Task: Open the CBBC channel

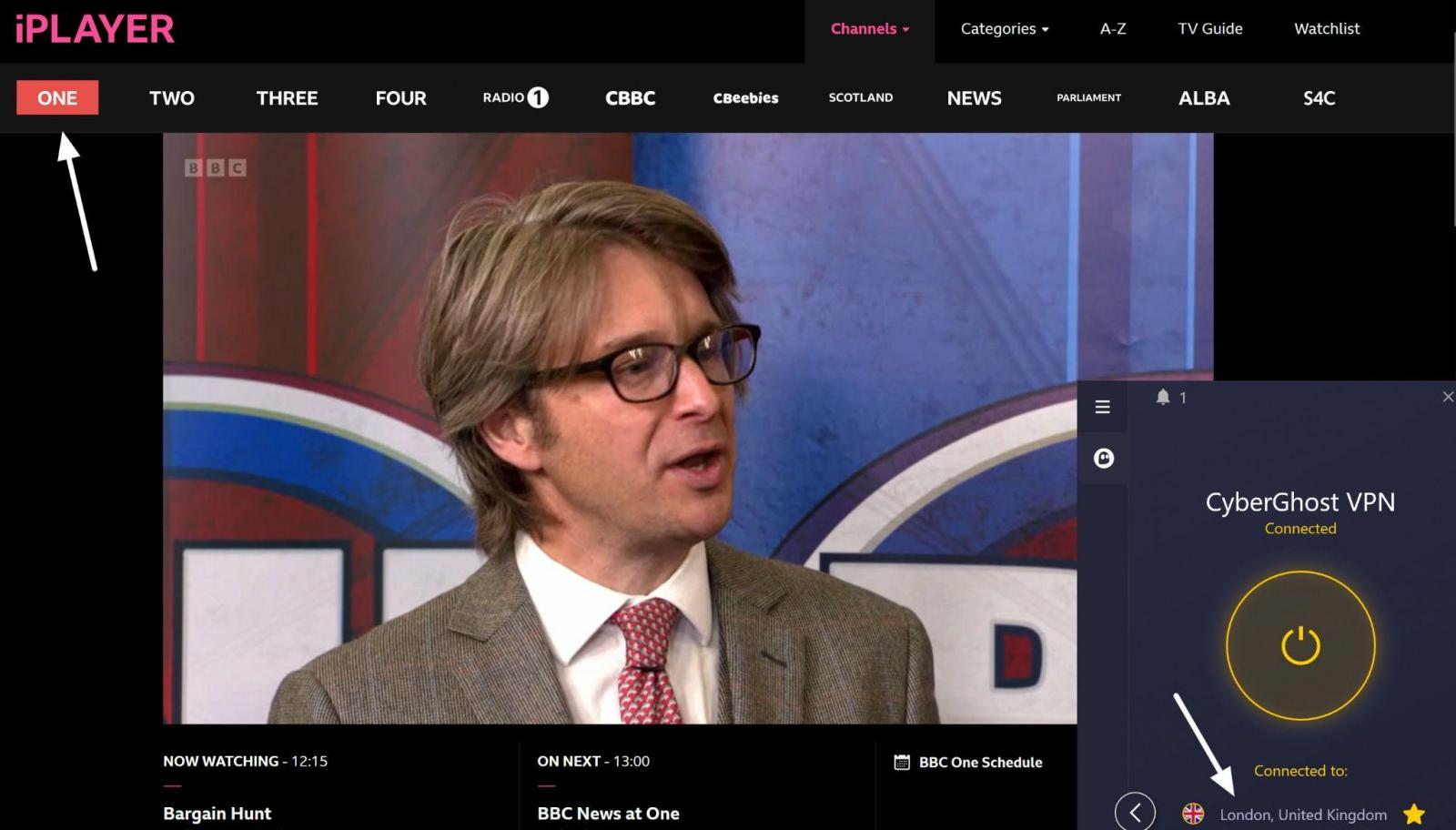Action: click(631, 97)
